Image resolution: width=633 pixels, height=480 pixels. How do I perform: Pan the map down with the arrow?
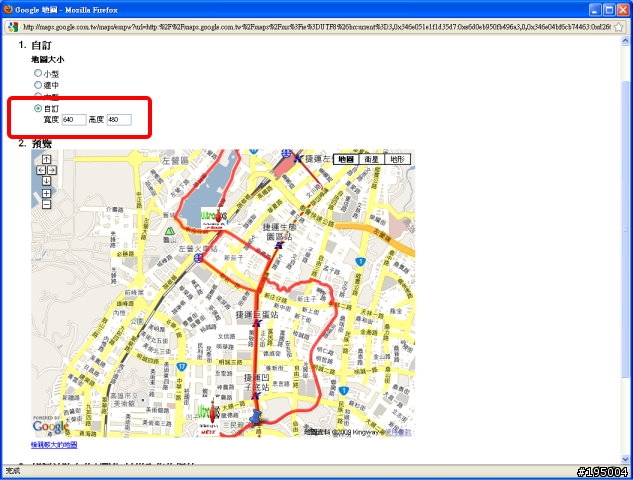click(46, 181)
